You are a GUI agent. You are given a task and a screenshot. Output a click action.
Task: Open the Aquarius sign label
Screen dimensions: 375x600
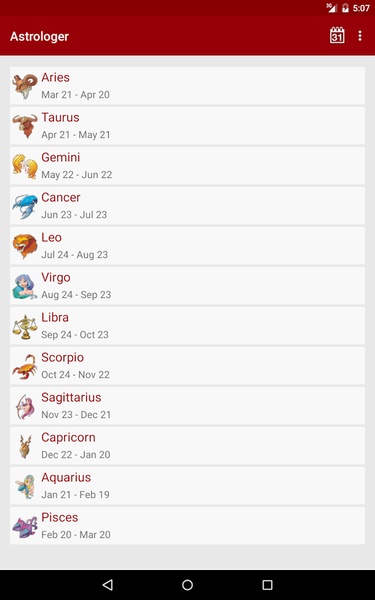[66, 477]
